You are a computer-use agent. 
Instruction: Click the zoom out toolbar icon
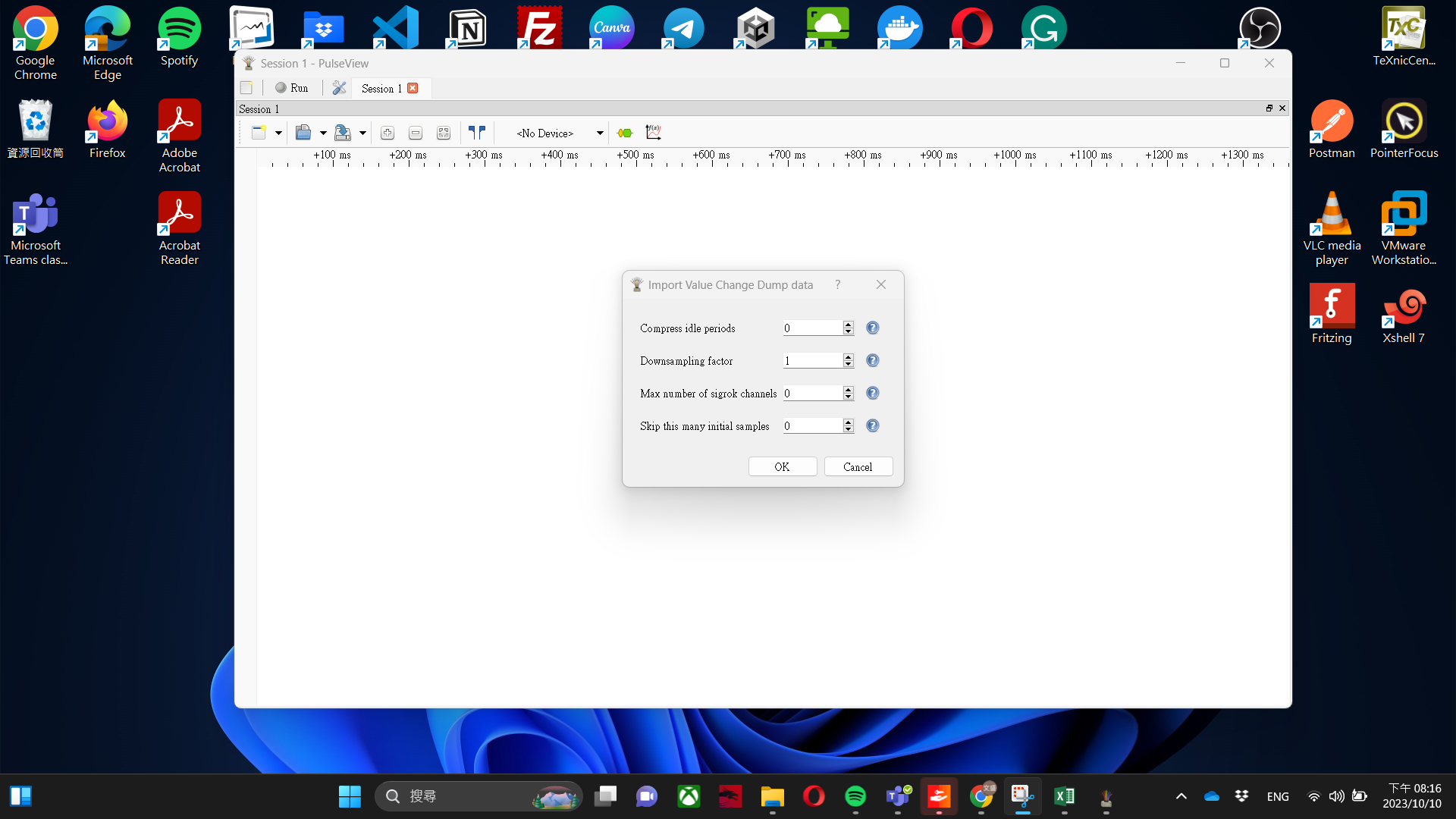pyautogui.click(x=416, y=133)
